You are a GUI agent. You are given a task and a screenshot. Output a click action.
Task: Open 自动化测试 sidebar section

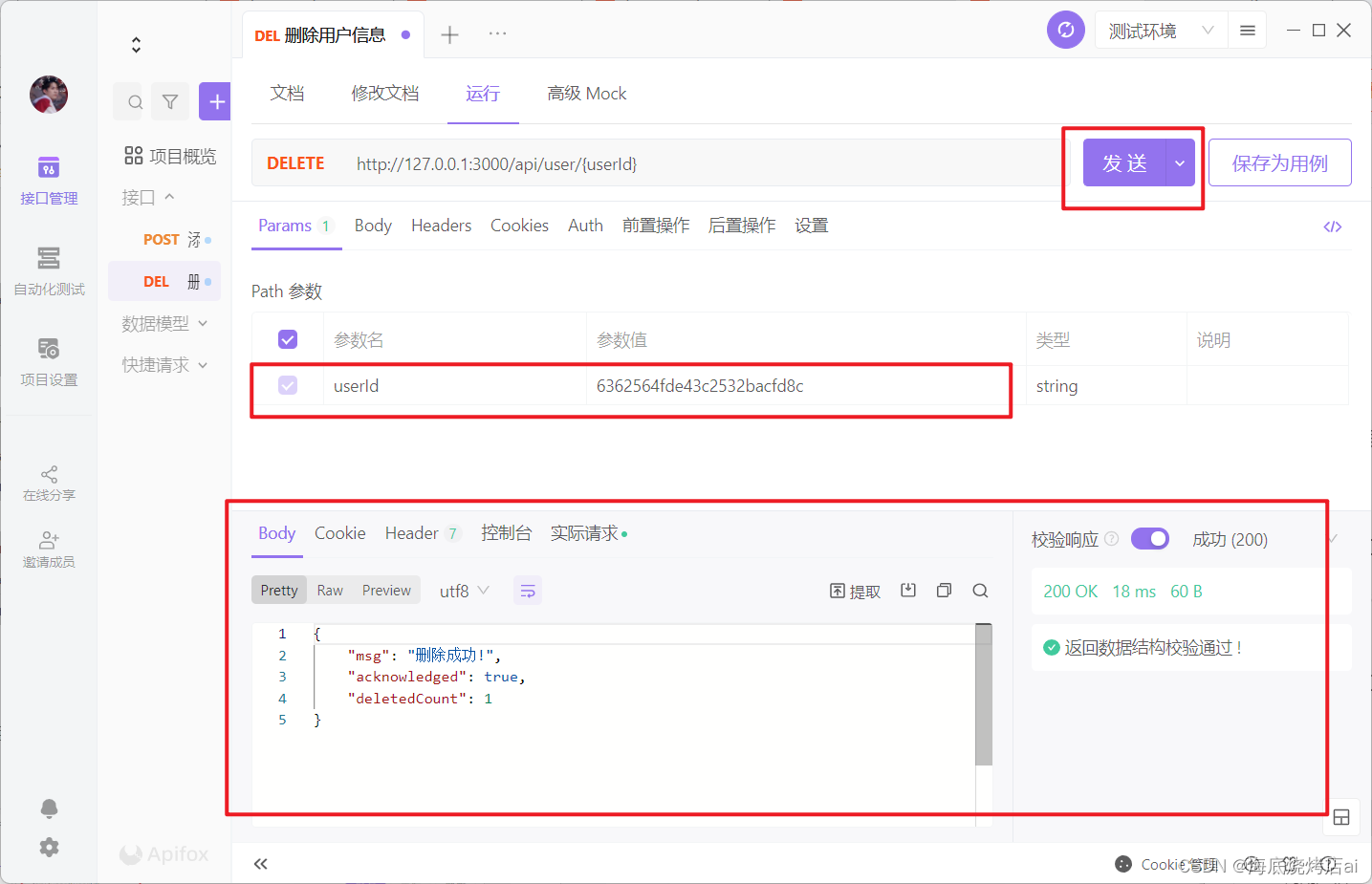point(49,271)
